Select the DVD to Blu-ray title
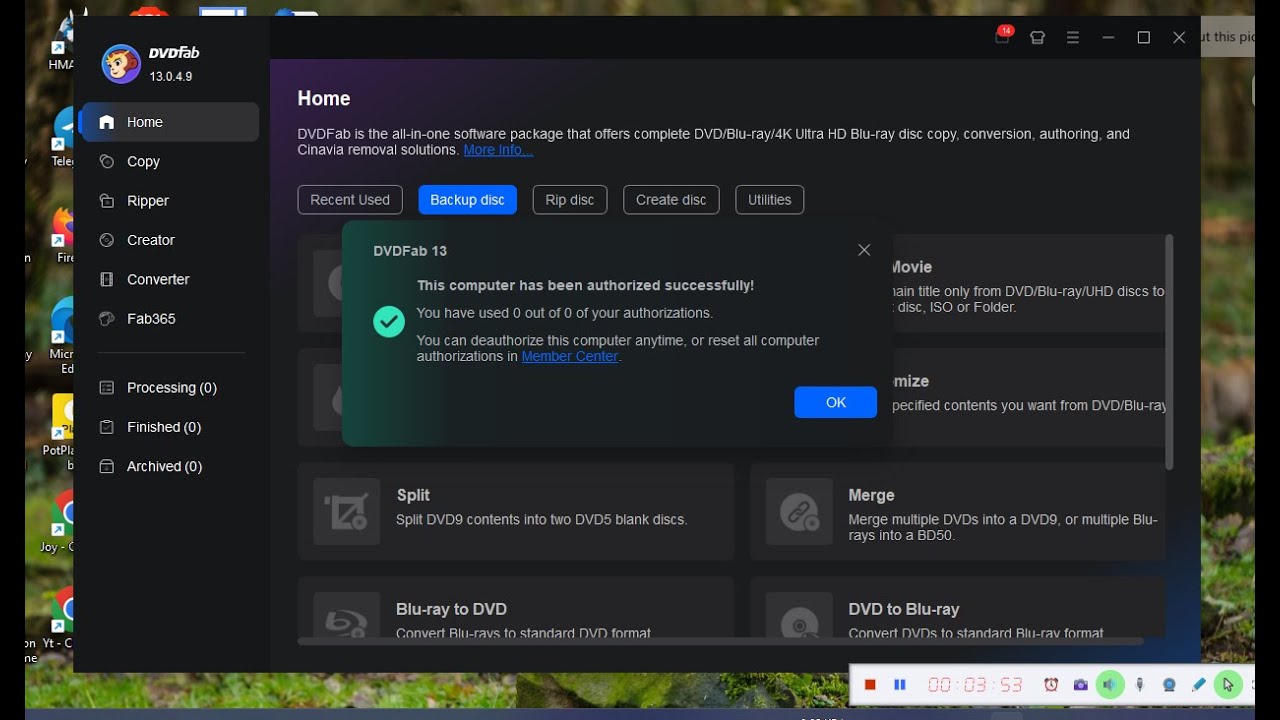The image size is (1280, 720). (x=904, y=609)
